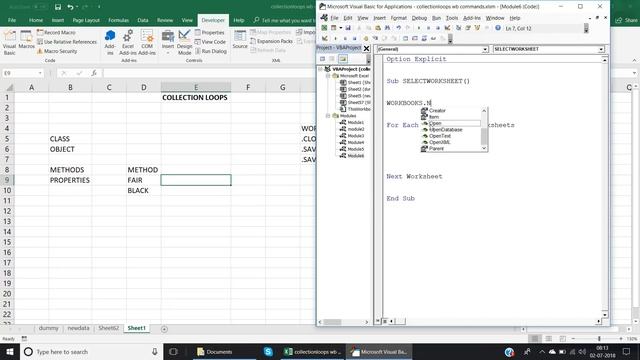Open the blue Add-ins button
This screenshot has width=640, height=360.
[x=110, y=42]
